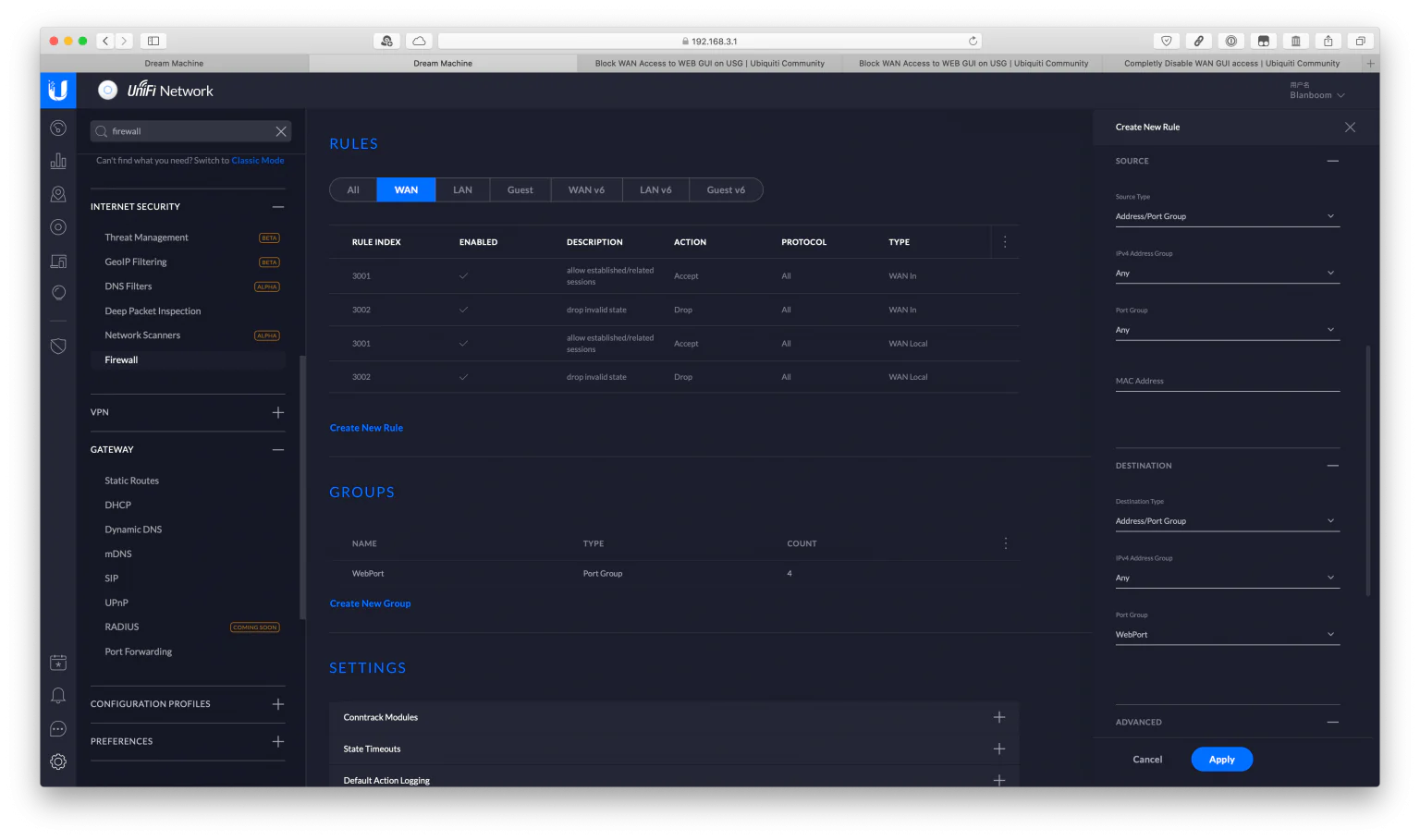The image size is (1420, 840).
Task: Open the Statistics bar chart icon
Action: pos(58,160)
